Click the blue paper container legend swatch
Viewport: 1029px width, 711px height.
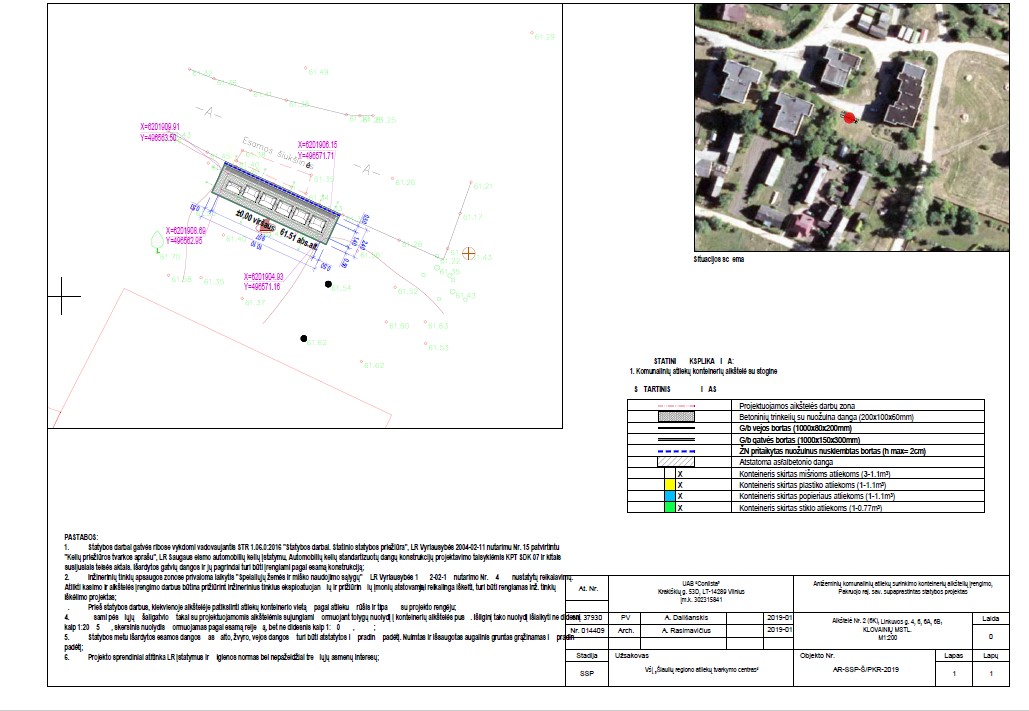(x=670, y=496)
